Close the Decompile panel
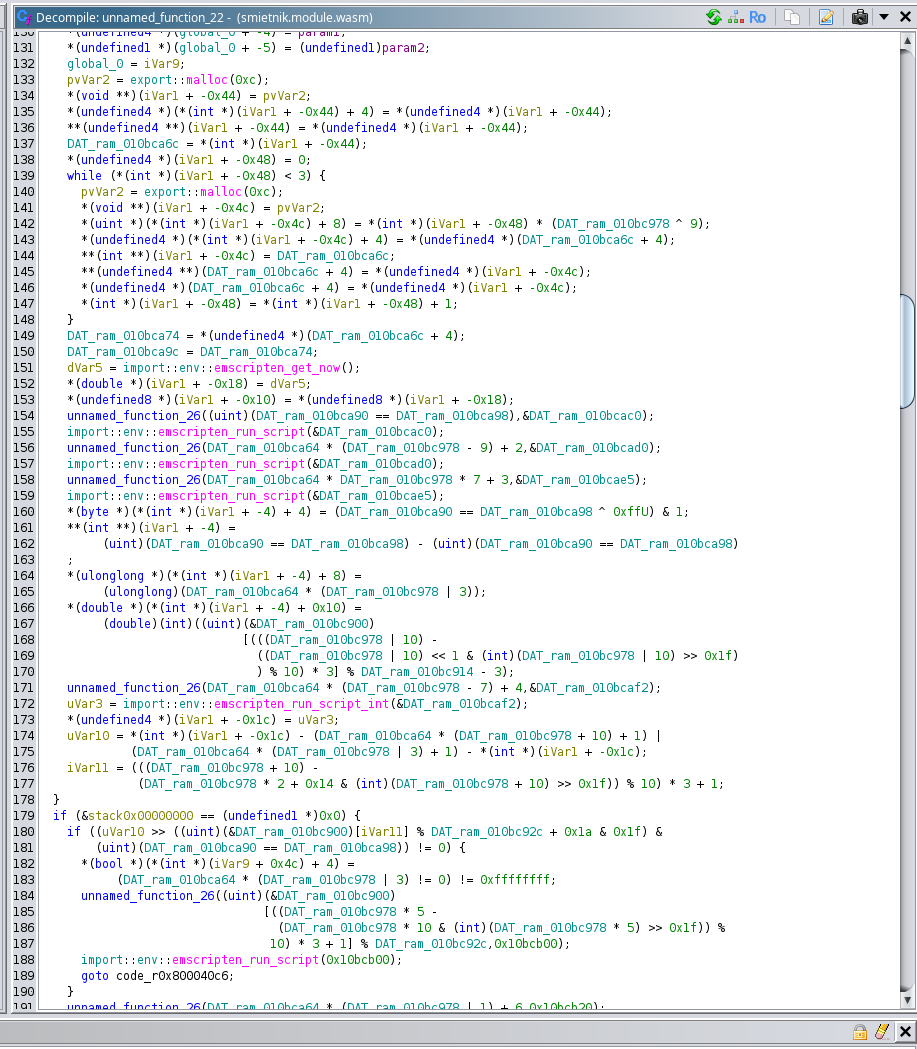The height and width of the screenshot is (1049, 917). point(905,17)
